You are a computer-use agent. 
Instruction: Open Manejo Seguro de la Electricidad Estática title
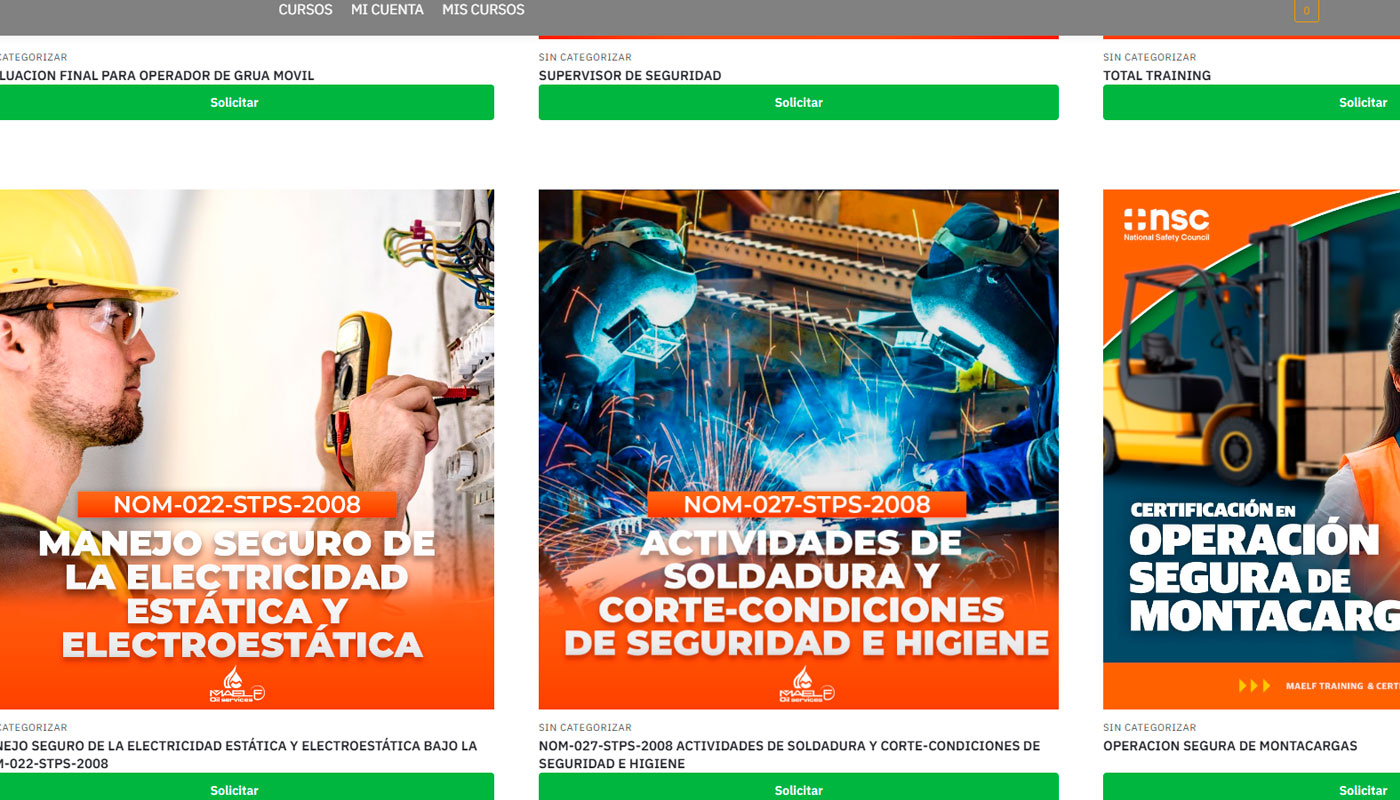[238, 755]
